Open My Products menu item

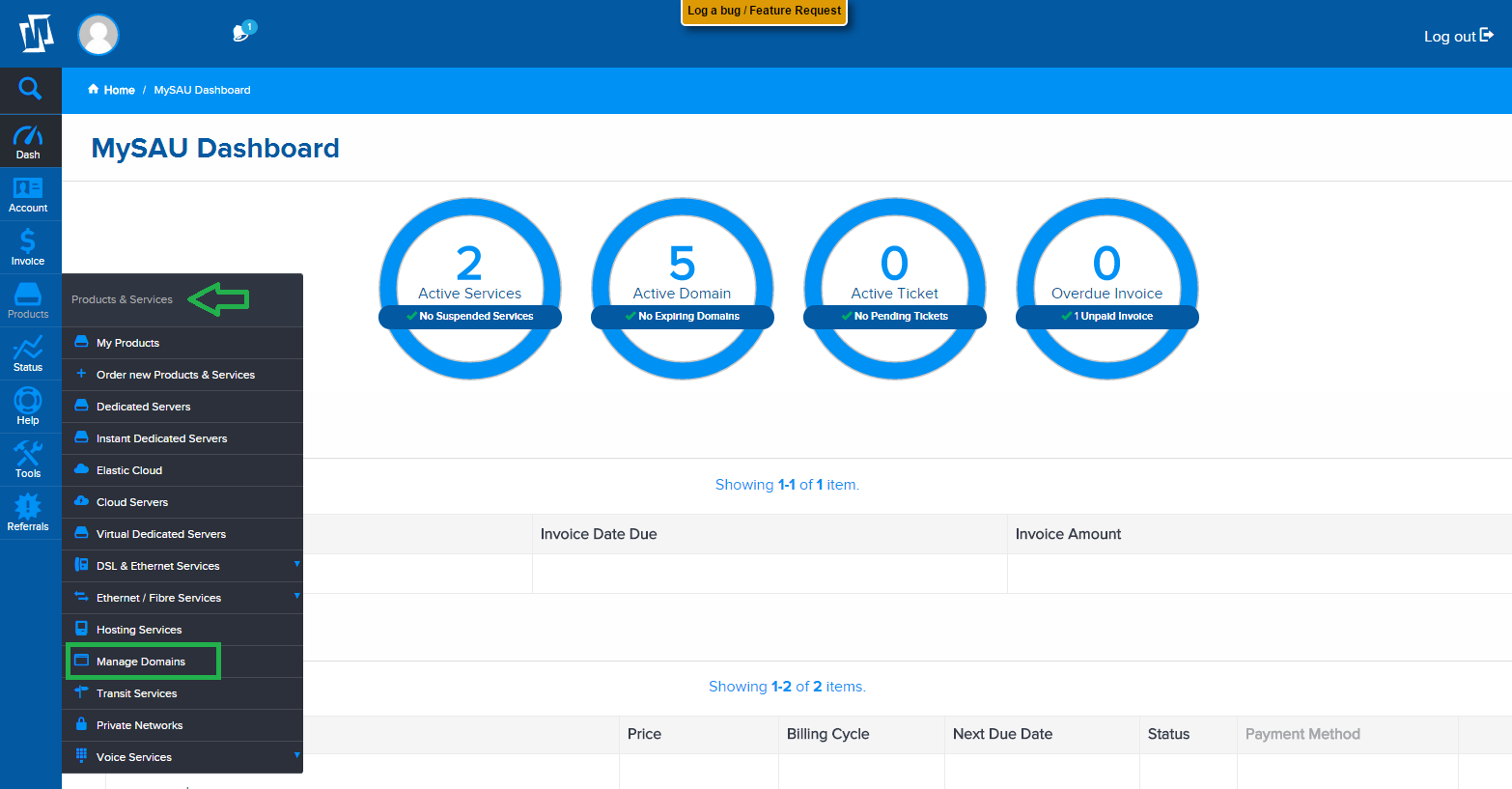pyautogui.click(x=127, y=343)
